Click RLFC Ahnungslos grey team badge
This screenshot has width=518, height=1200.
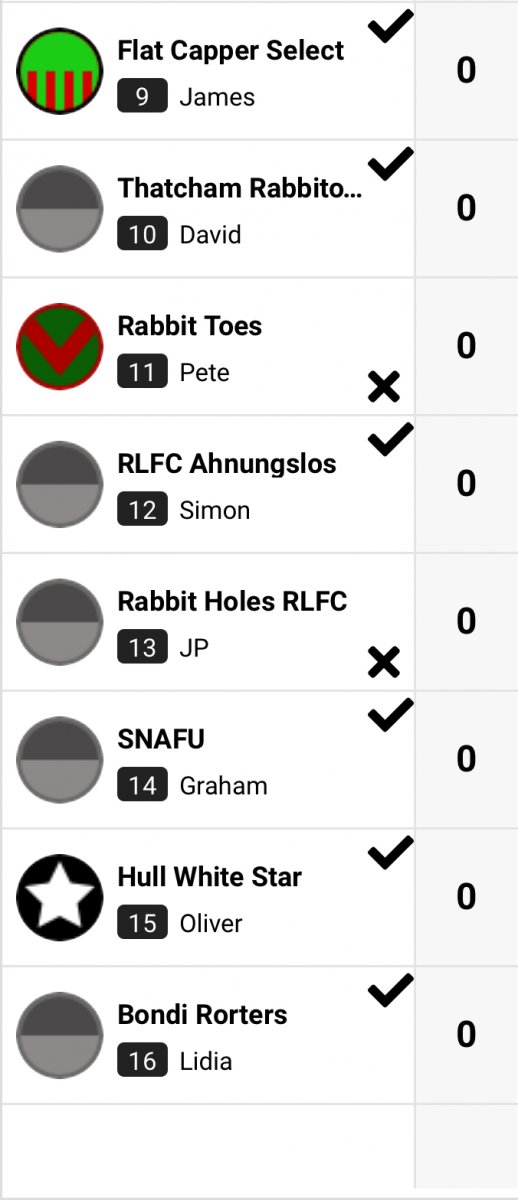tap(60, 484)
